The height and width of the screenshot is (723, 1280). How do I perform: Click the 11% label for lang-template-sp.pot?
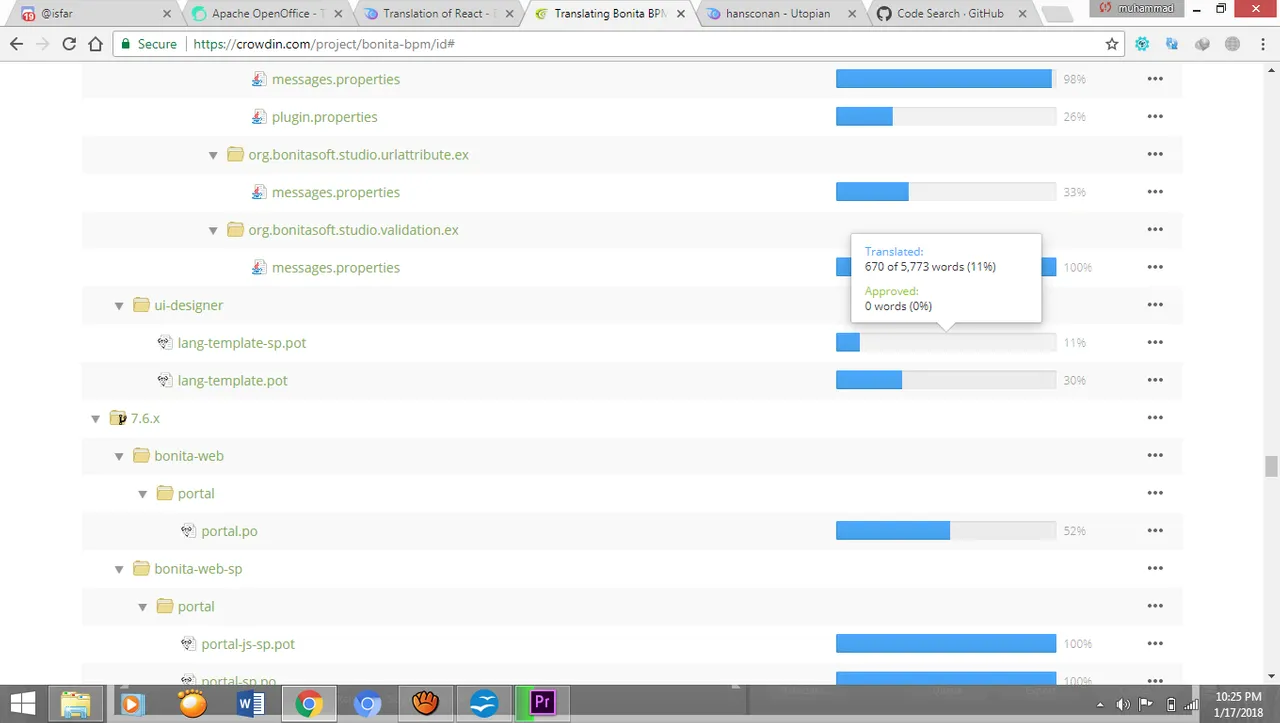coord(1075,343)
